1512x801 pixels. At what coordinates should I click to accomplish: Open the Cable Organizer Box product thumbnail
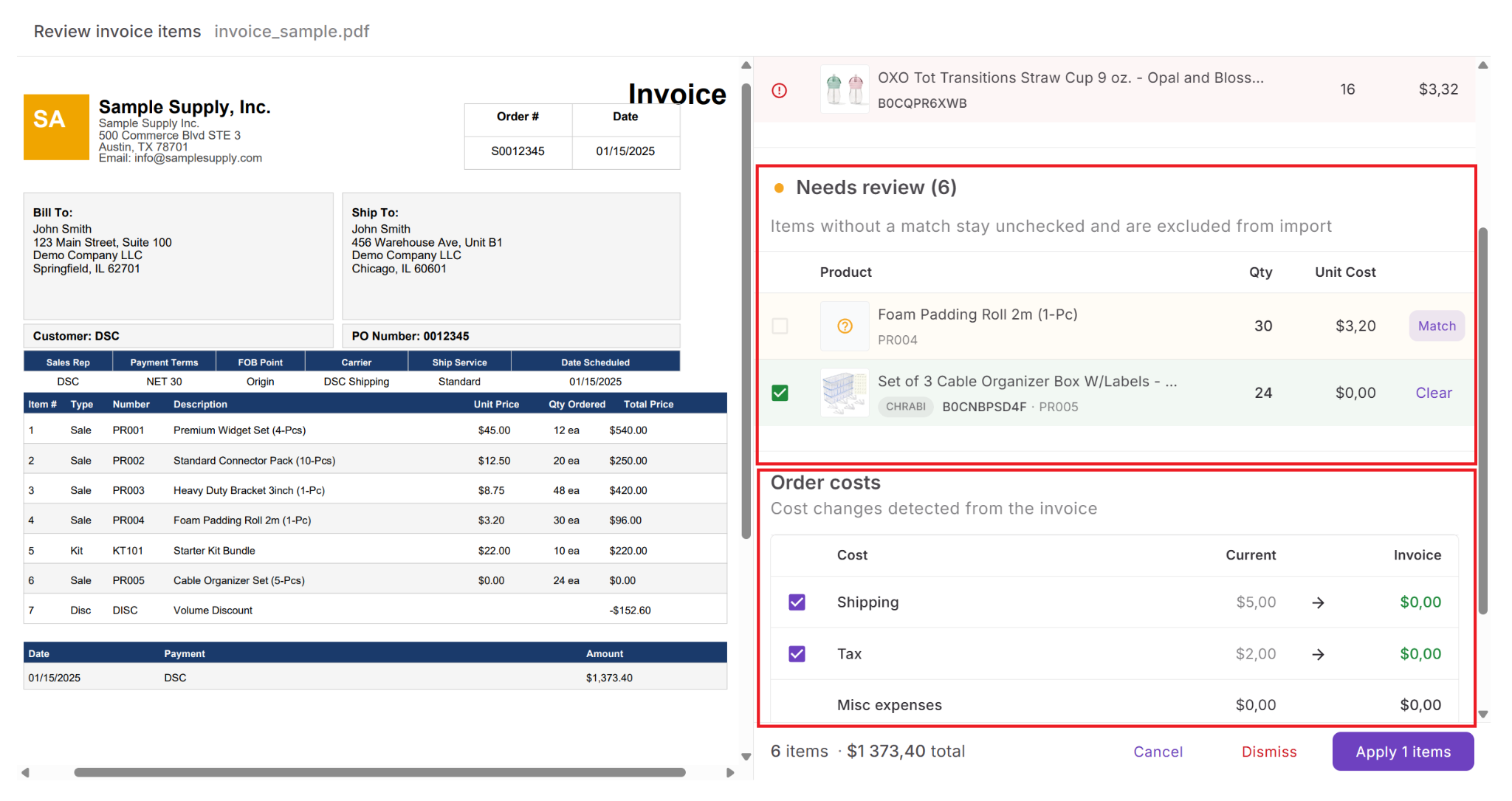845,393
